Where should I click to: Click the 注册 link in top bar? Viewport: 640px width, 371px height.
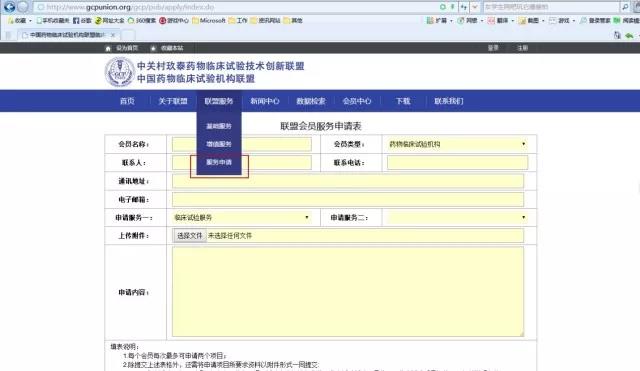(x=522, y=48)
